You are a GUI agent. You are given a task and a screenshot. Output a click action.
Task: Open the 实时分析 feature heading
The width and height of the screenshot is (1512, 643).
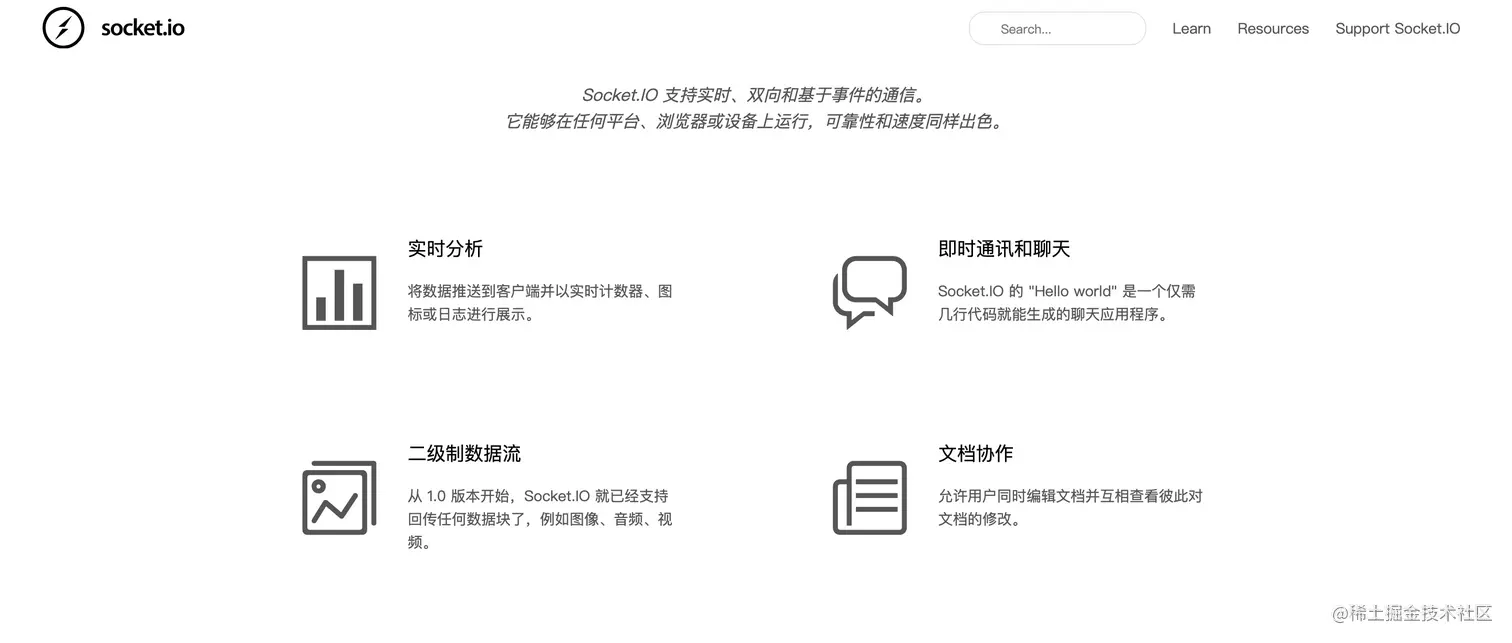click(x=445, y=248)
